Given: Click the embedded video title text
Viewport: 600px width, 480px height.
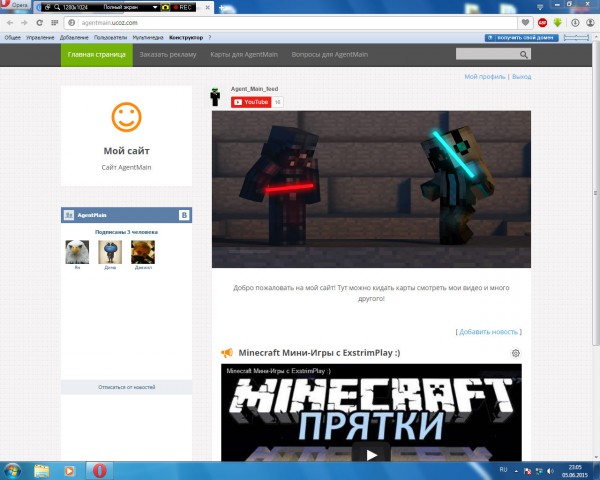Looking at the screenshot, I should pos(279,371).
